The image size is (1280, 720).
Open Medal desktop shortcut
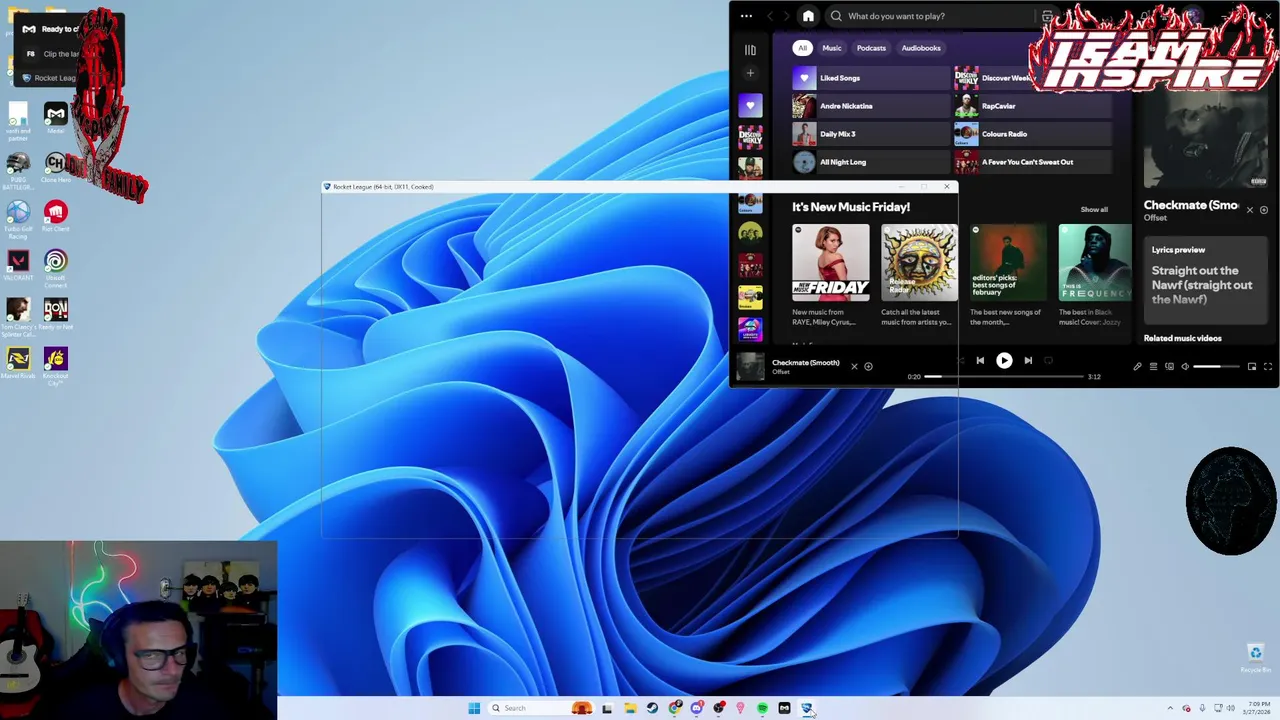(x=56, y=117)
